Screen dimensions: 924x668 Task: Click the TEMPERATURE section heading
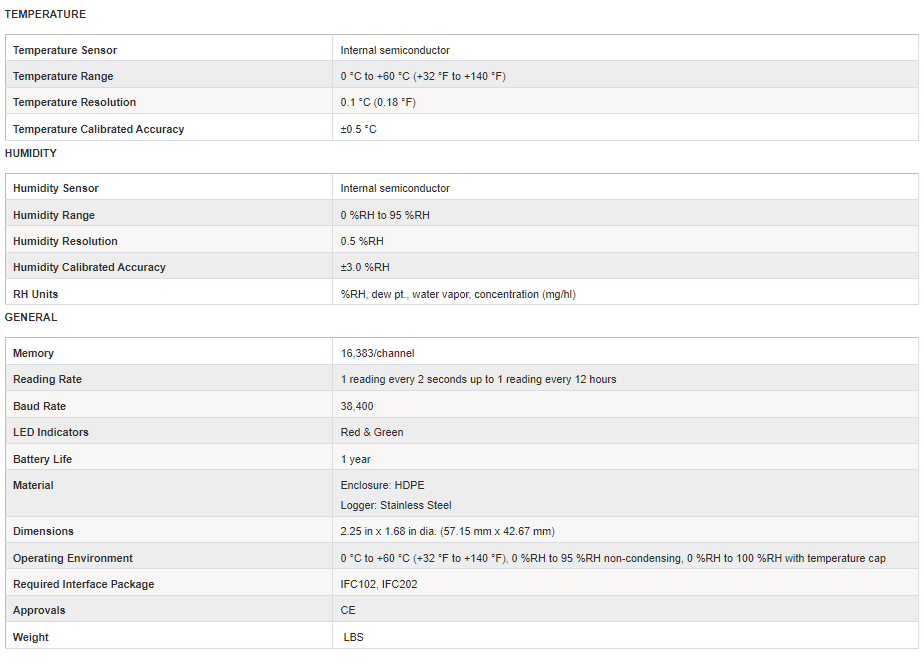(45, 14)
